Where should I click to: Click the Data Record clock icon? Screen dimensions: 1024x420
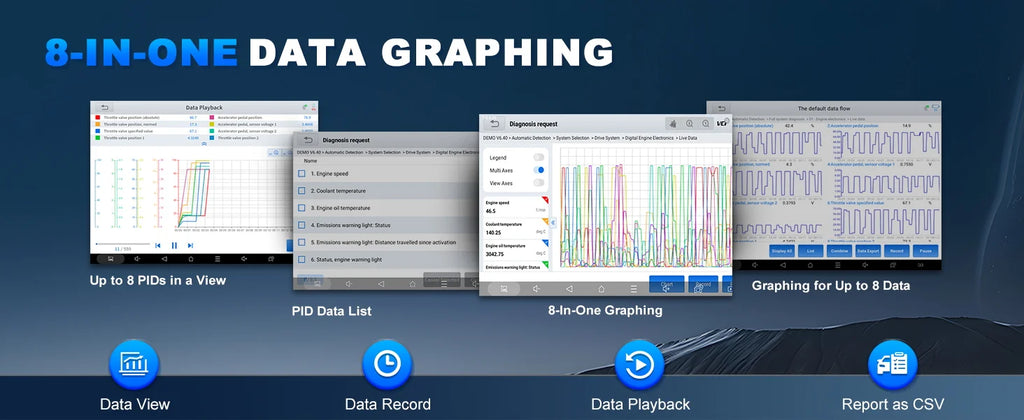[x=387, y=364]
